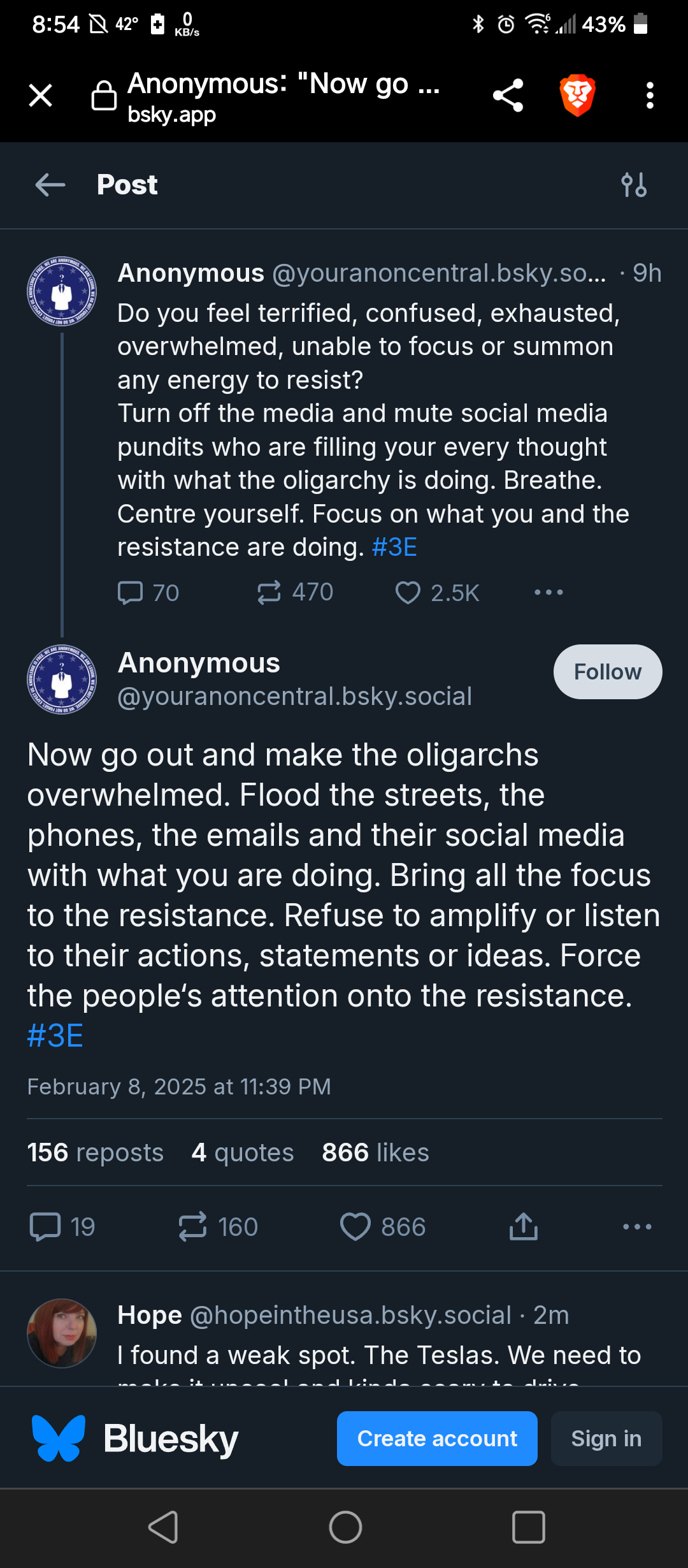View the 156 reposts list
This screenshot has width=688, height=1568.
click(96, 1152)
